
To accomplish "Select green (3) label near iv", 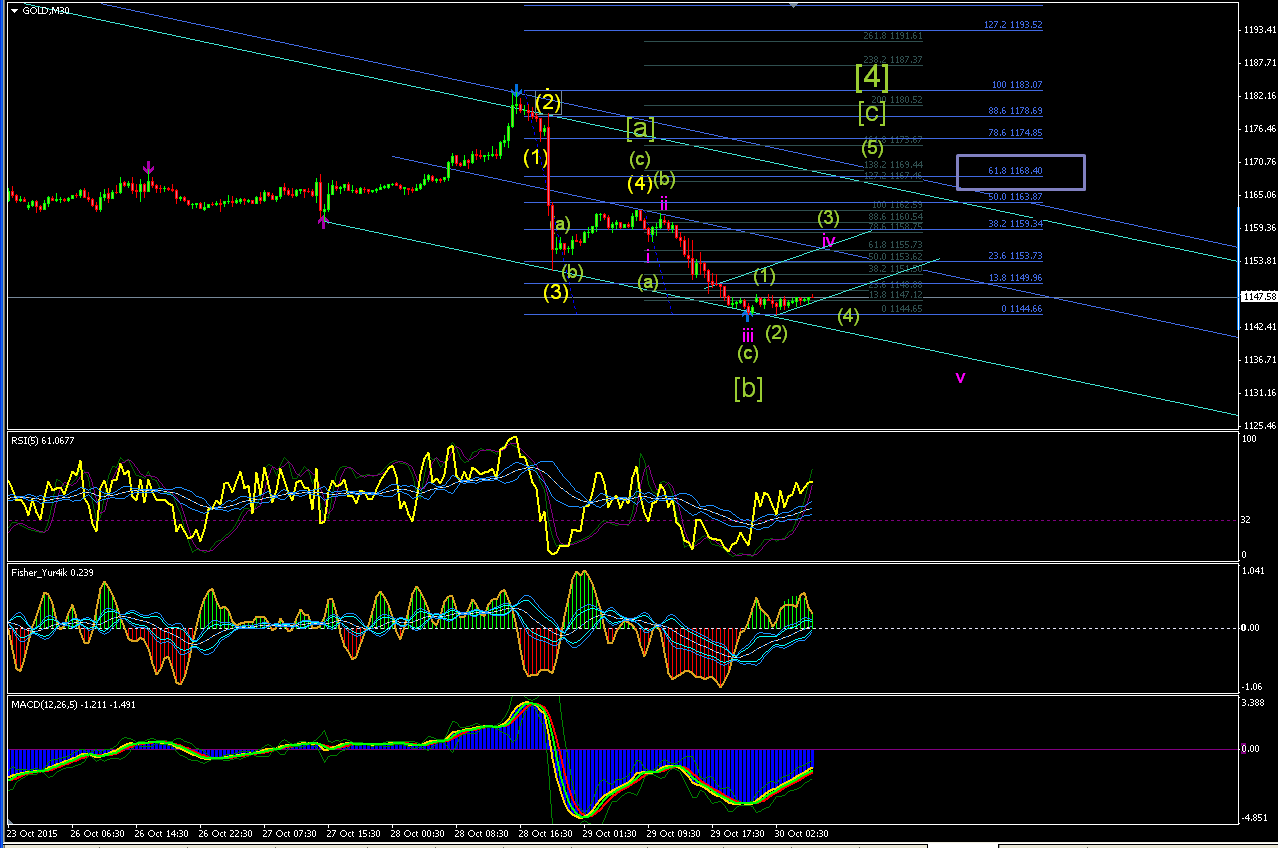I will click(828, 217).
